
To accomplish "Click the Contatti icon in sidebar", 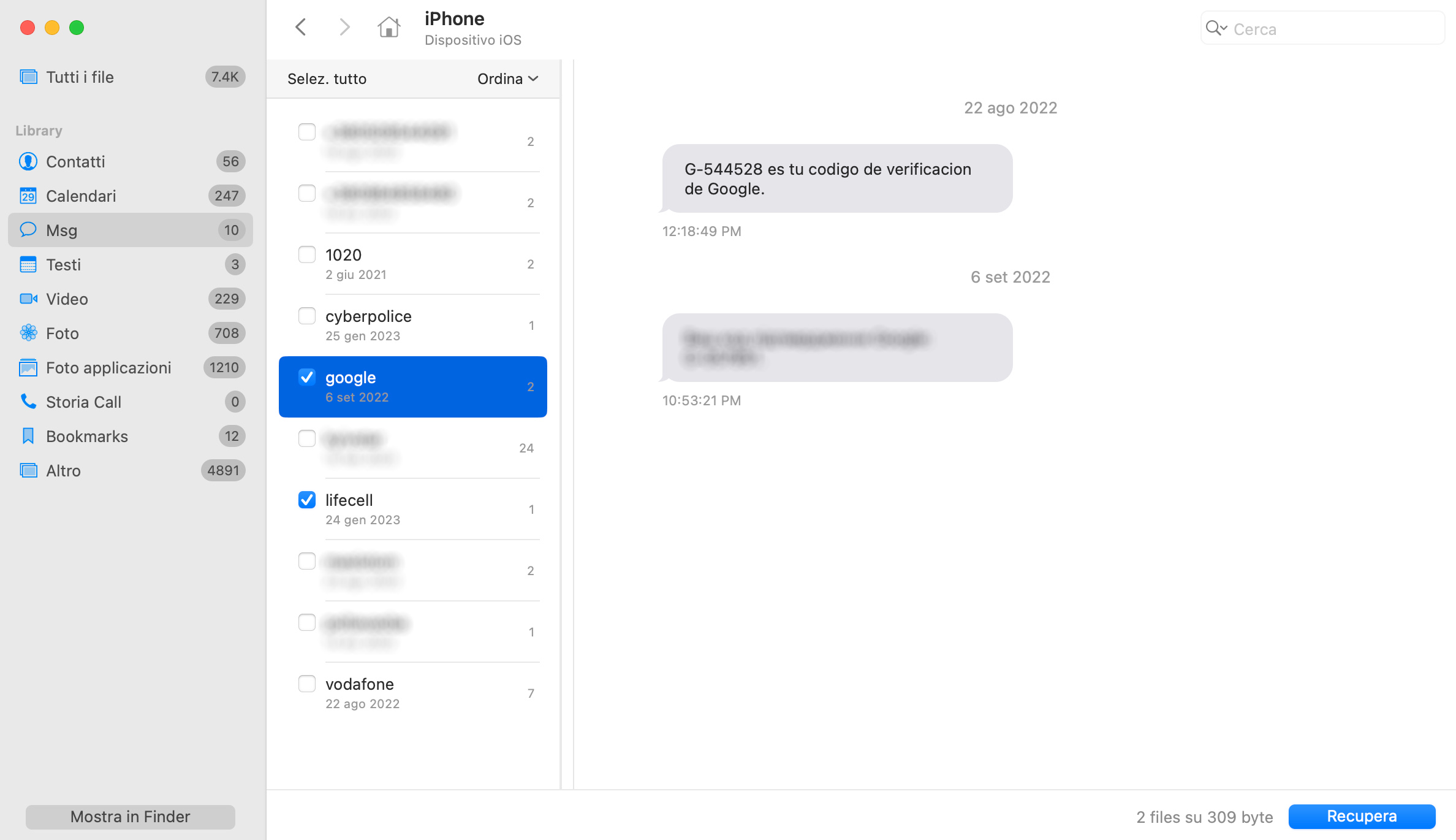I will pos(27,161).
